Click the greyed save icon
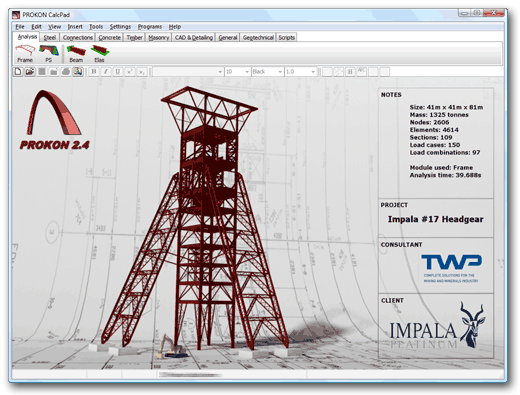The height and width of the screenshot is (395, 520). pos(42,72)
